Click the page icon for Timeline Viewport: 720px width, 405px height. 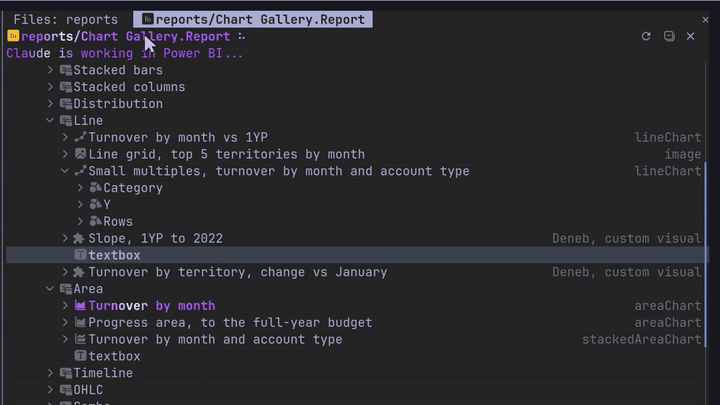66,373
